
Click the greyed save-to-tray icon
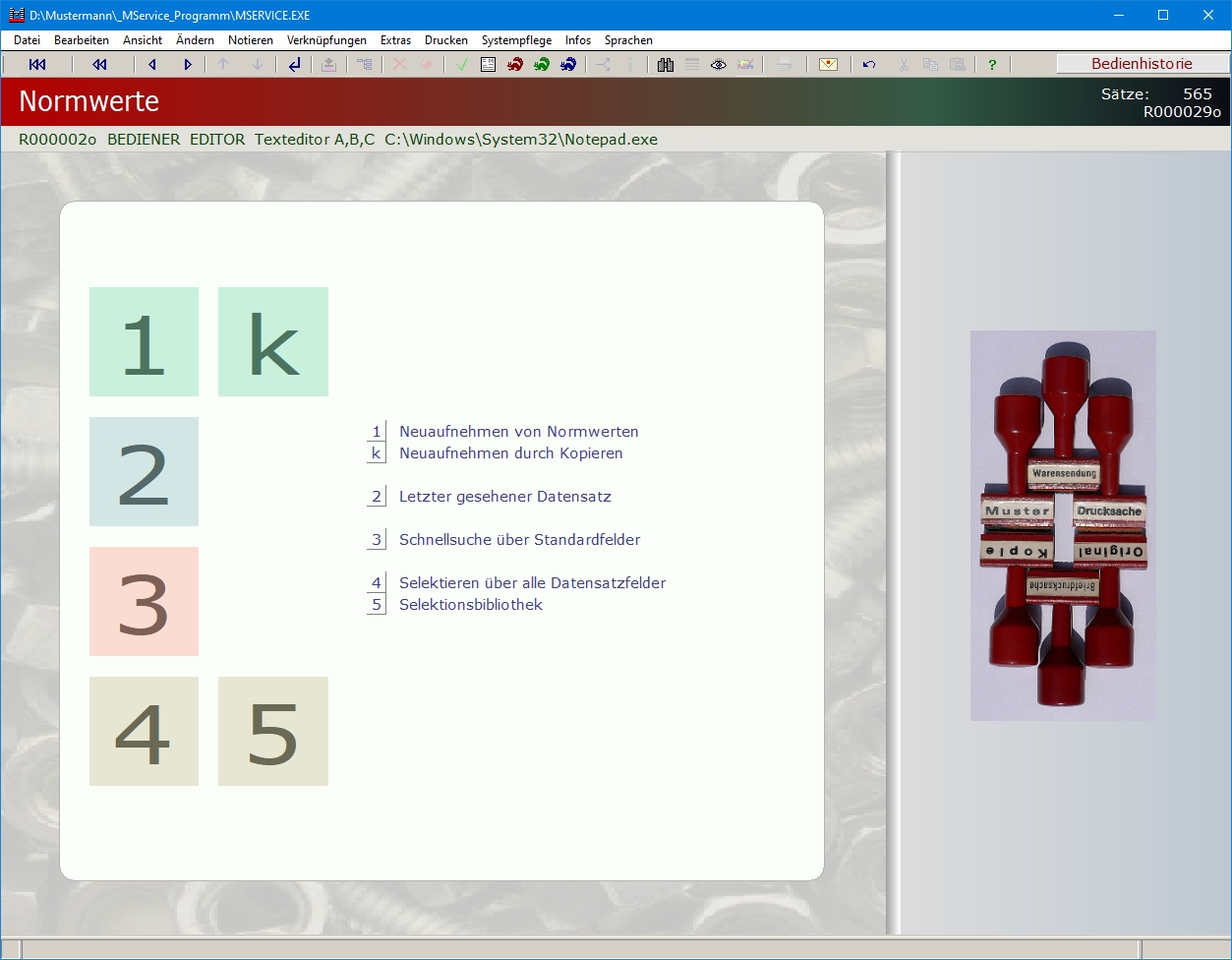pos(329,65)
